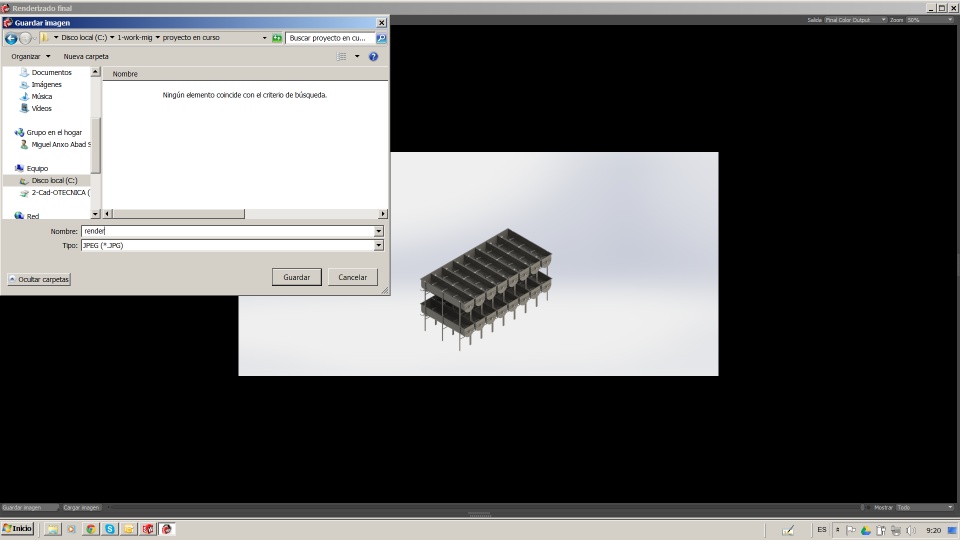This screenshot has width=960, height=540.
Task: Switch to SolidWorks in the taskbar
Action: (148, 529)
